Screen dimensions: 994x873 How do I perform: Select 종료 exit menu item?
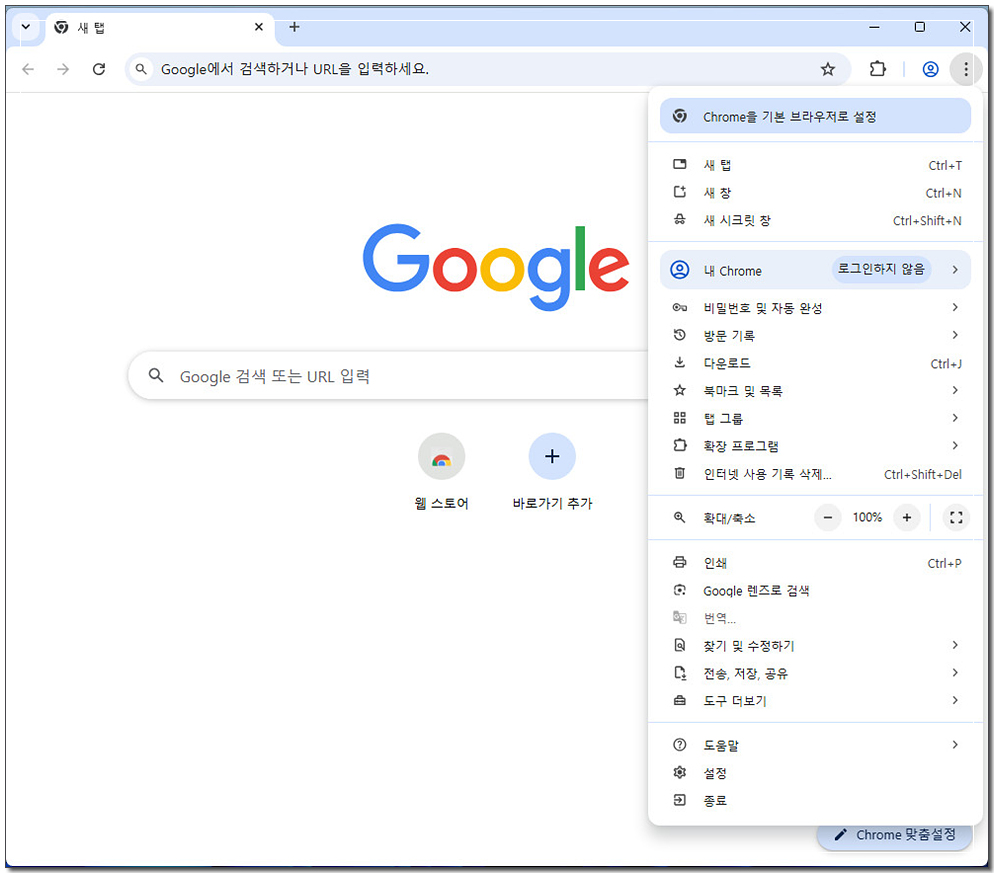815,801
